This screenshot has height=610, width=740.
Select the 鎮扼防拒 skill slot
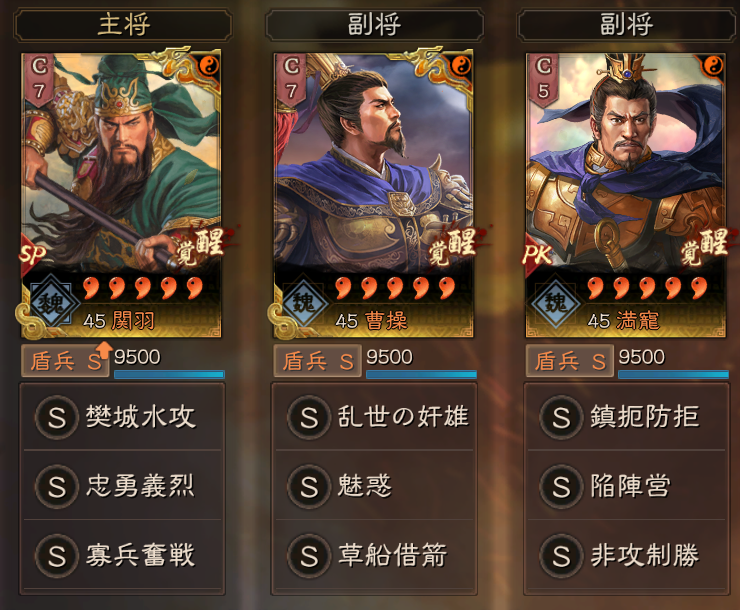coord(626,417)
